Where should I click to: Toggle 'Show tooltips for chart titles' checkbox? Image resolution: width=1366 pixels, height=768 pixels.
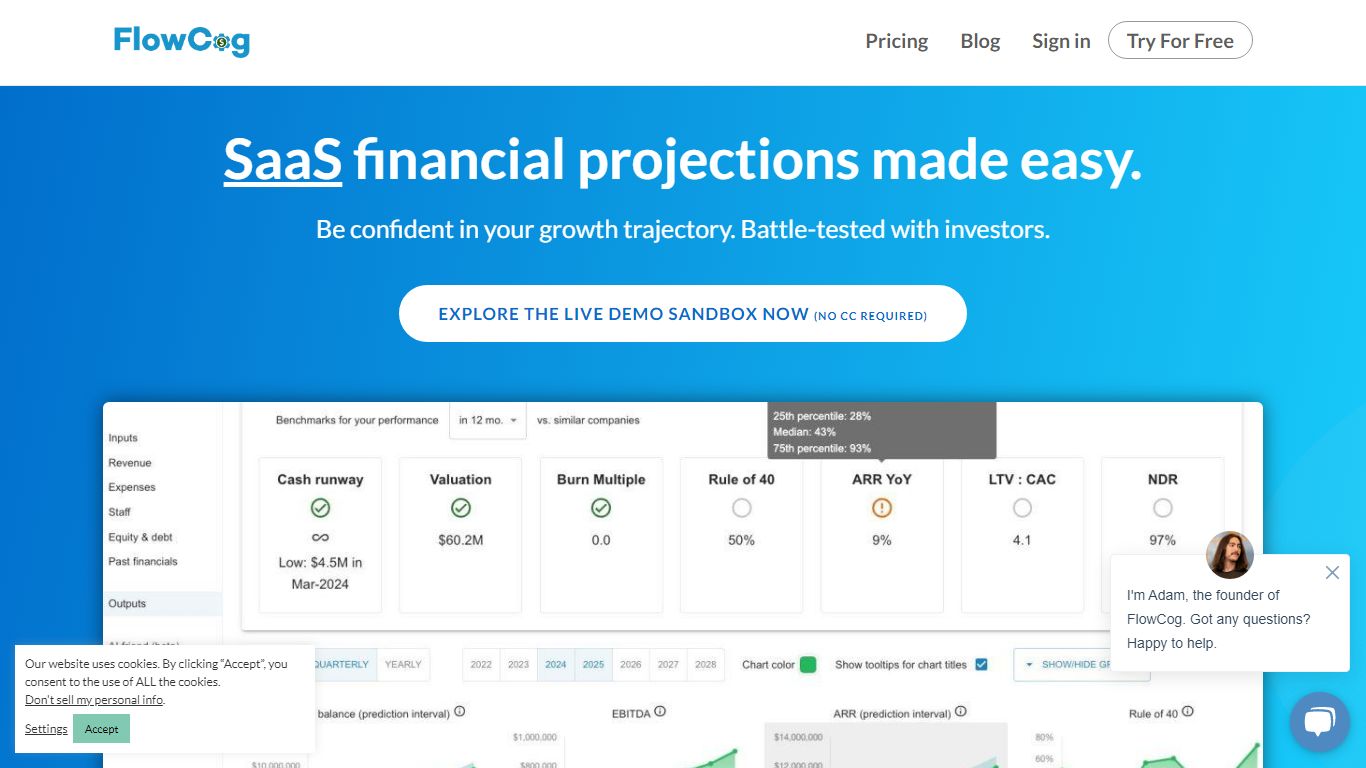coord(981,664)
